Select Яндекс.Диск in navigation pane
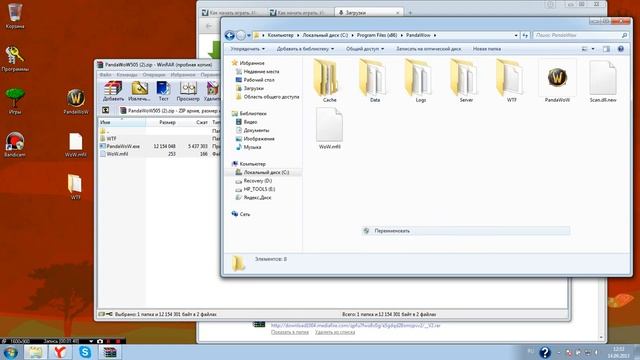The image size is (640, 360). tap(257, 198)
